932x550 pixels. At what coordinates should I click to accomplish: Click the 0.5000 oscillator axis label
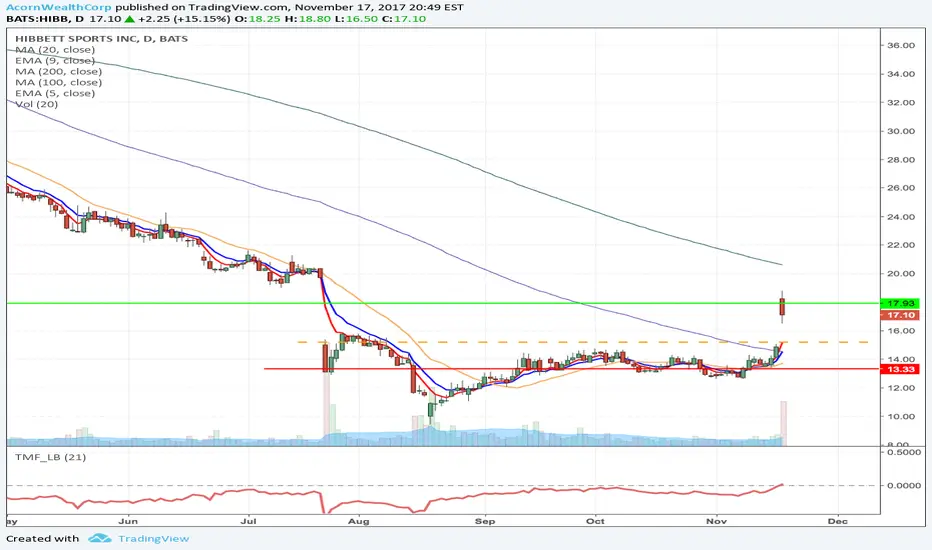pyautogui.click(x=904, y=452)
